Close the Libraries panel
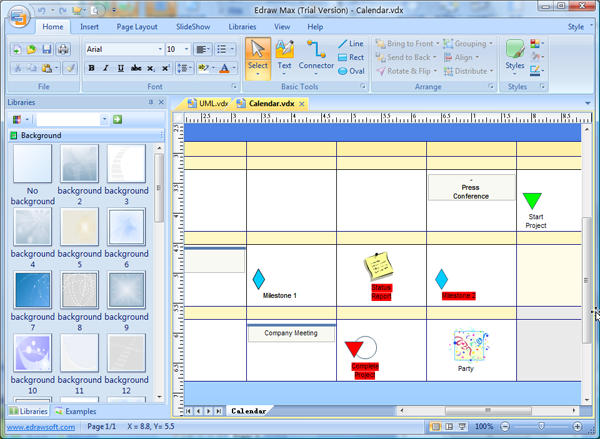 [161, 102]
